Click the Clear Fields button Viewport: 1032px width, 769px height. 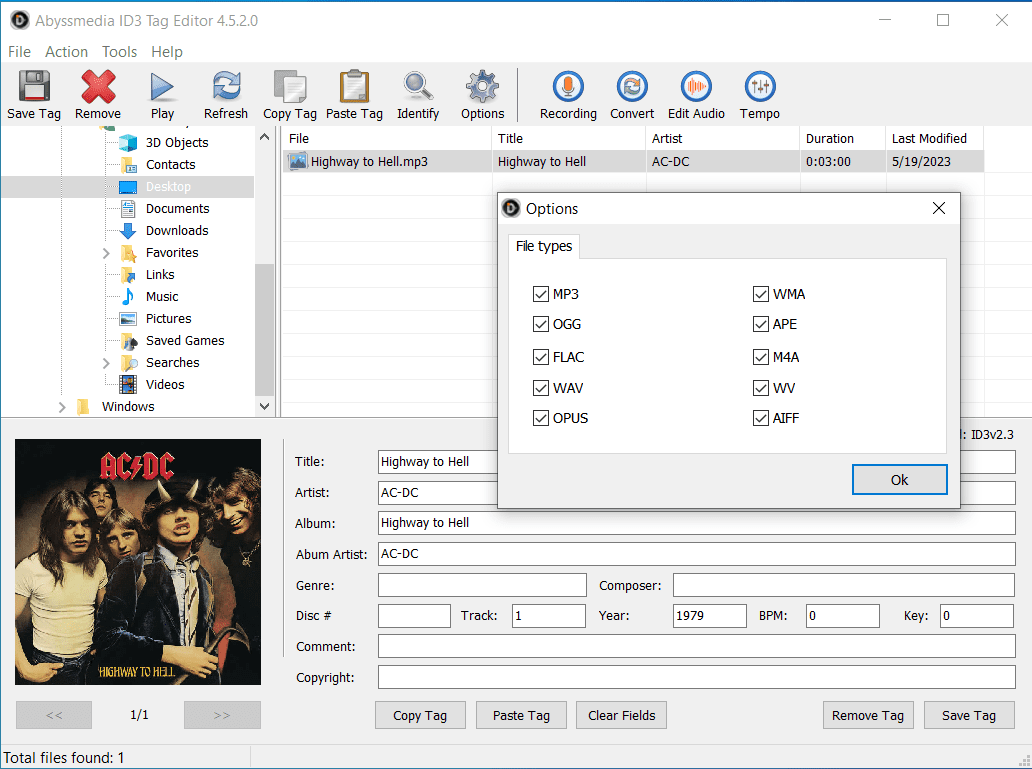click(x=621, y=715)
